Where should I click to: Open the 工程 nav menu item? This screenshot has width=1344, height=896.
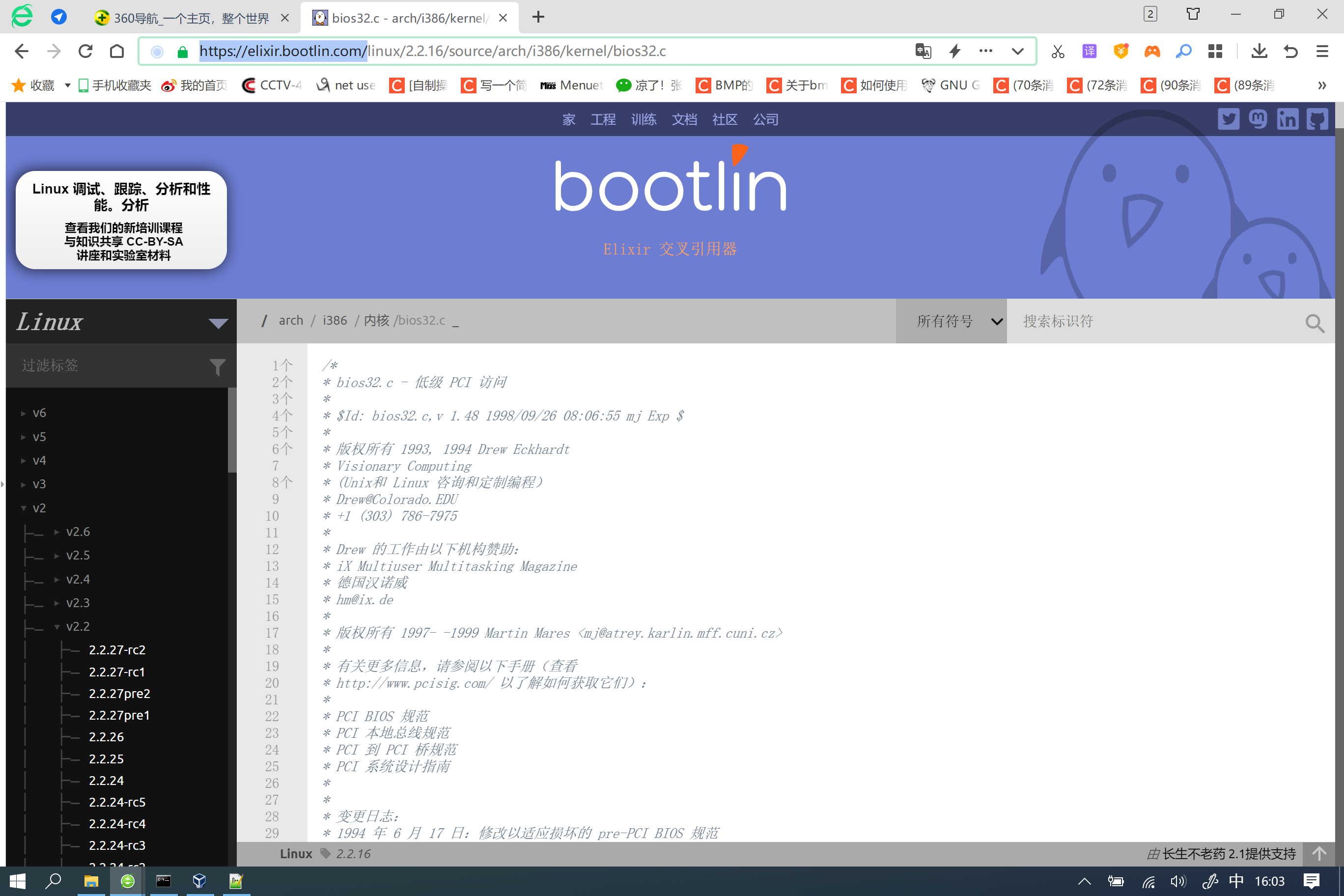(x=603, y=119)
